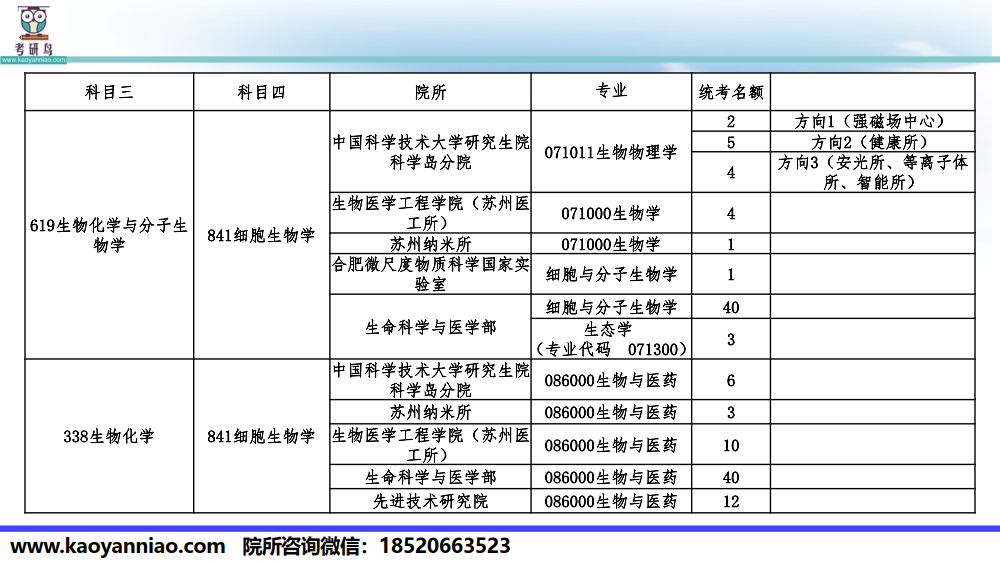The height and width of the screenshot is (563, 1000).
Task: Select cell 338生物化学
Action: 109,436
